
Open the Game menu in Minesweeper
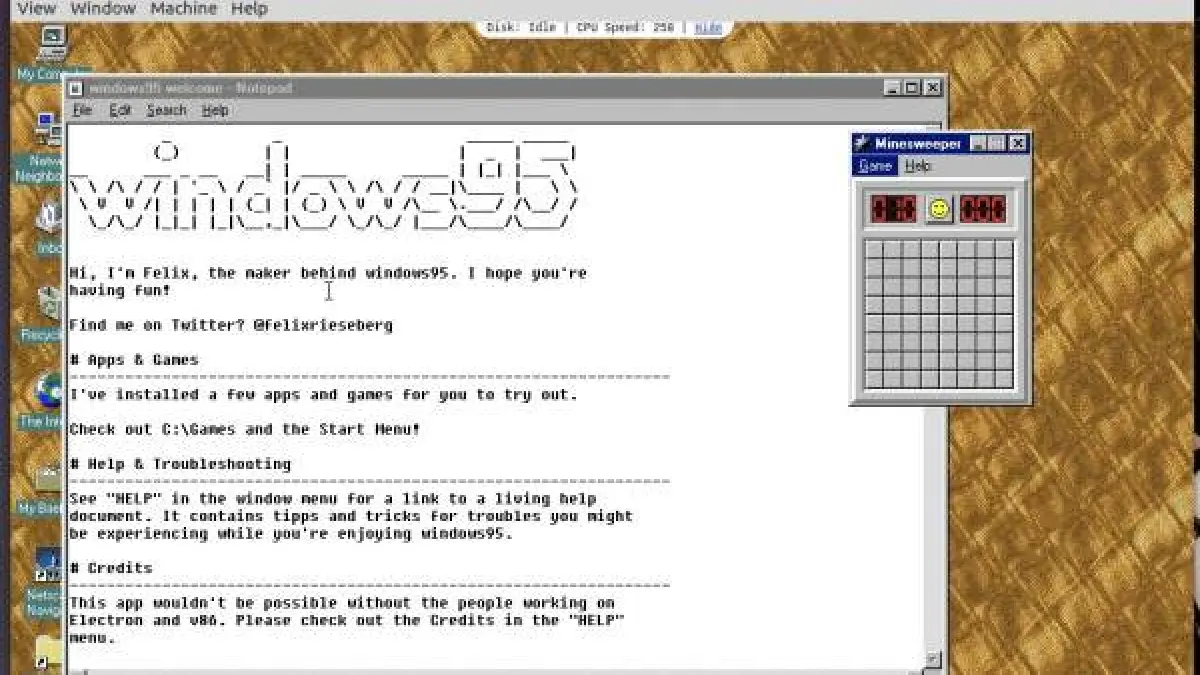click(x=875, y=166)
